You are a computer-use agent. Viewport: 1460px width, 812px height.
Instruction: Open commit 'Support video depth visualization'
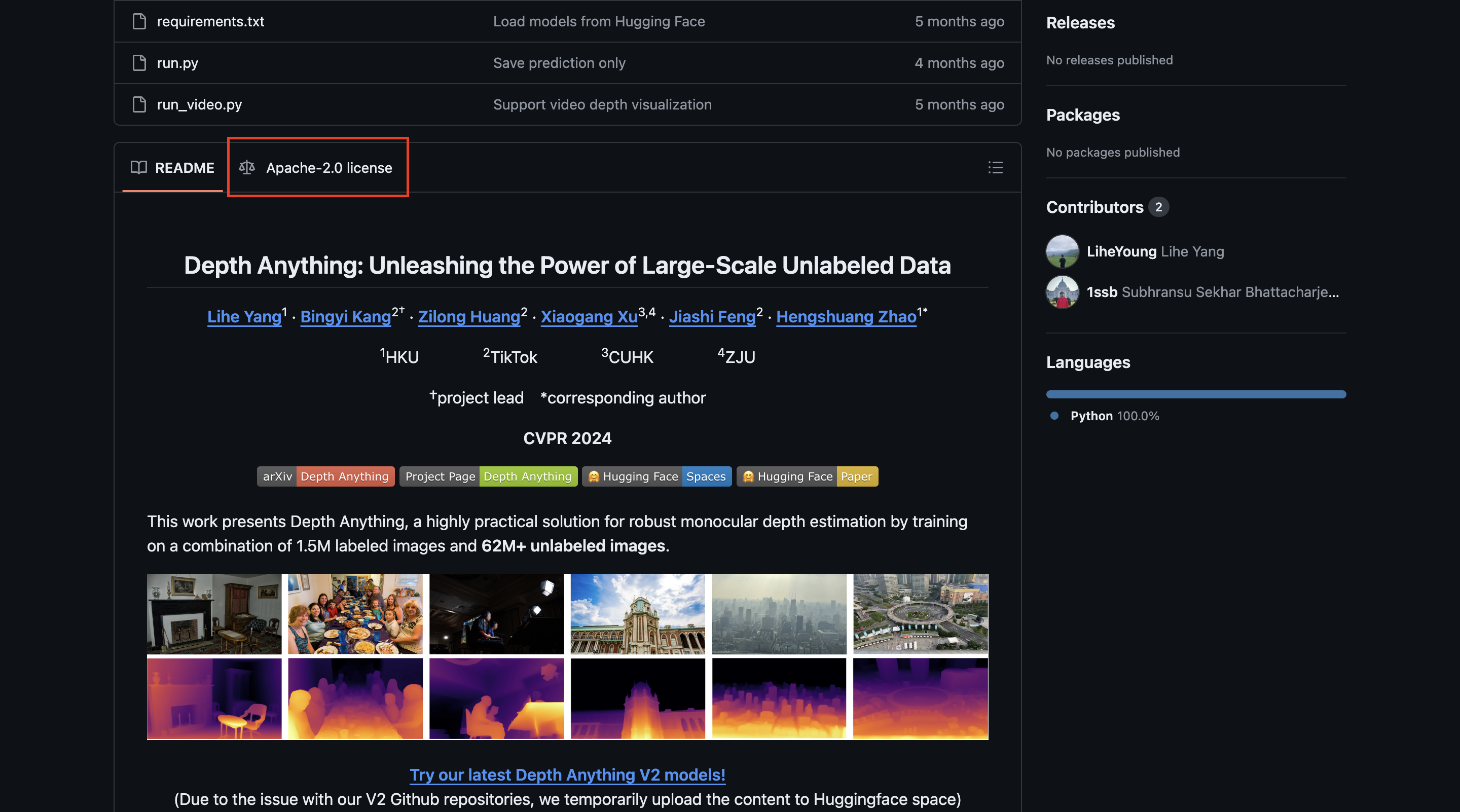[602, 104]
